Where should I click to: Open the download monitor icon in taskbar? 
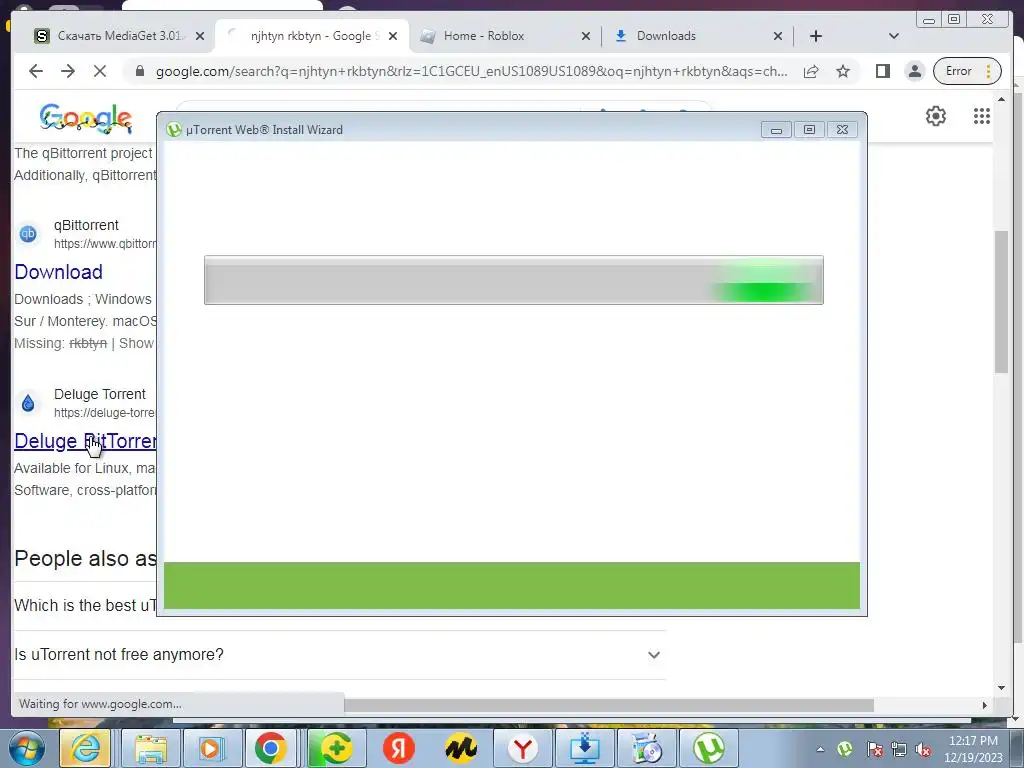point(584,748)
